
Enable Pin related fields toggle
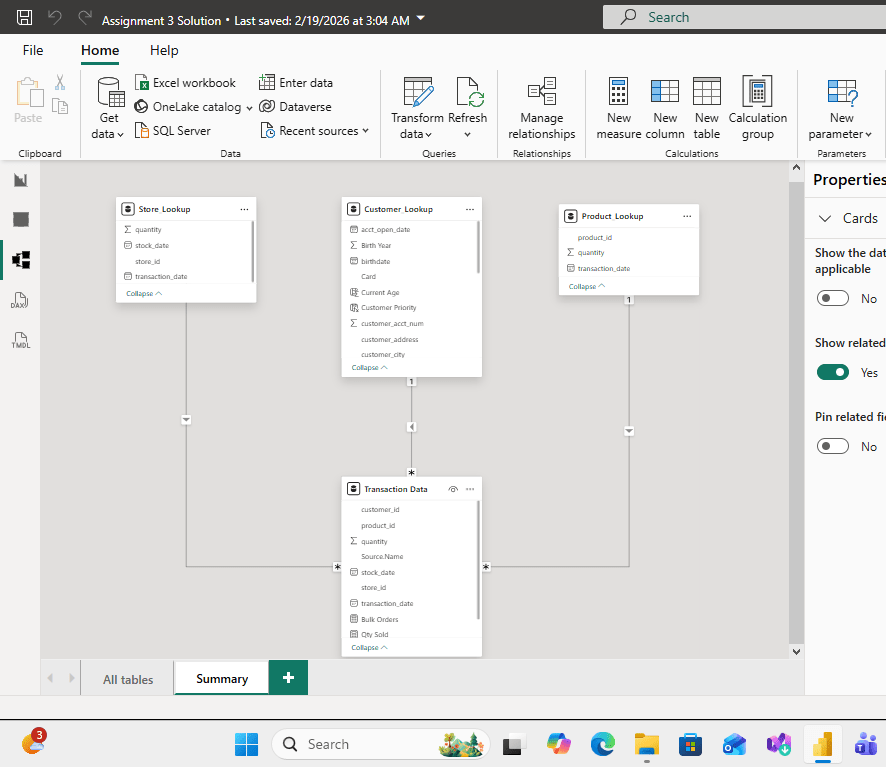click(x=832, y=446)
